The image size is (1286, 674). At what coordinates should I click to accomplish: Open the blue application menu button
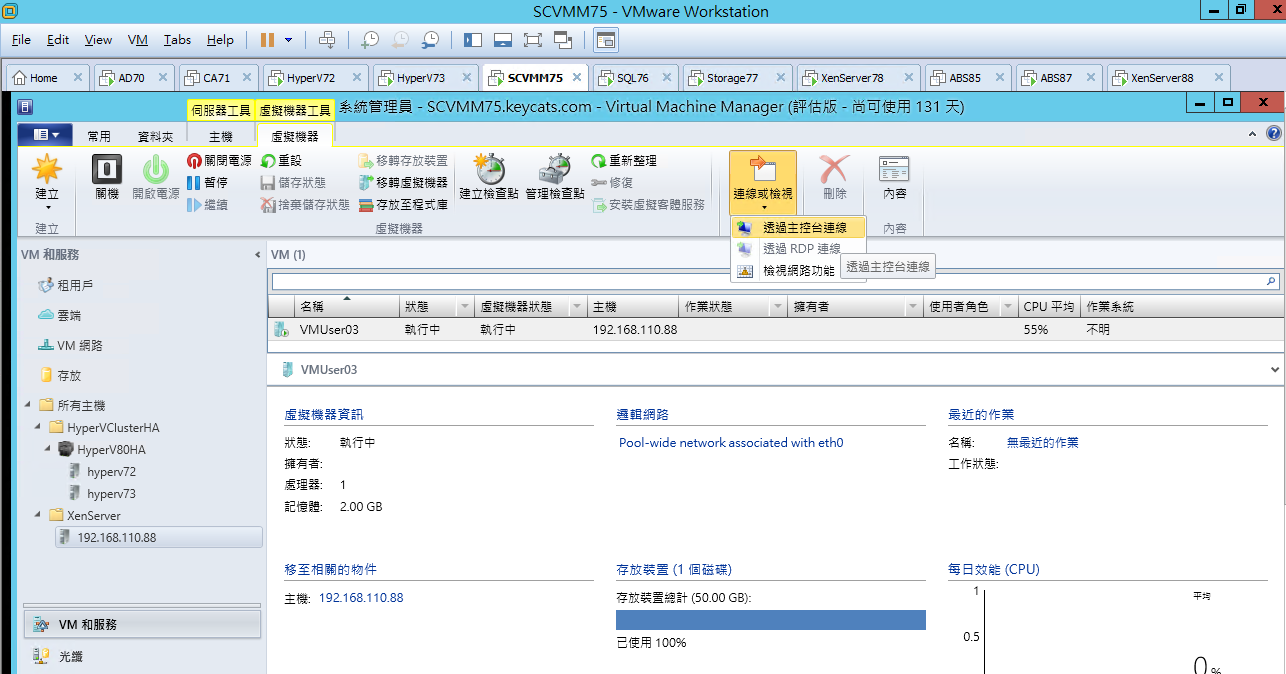(x=46, y=134)
